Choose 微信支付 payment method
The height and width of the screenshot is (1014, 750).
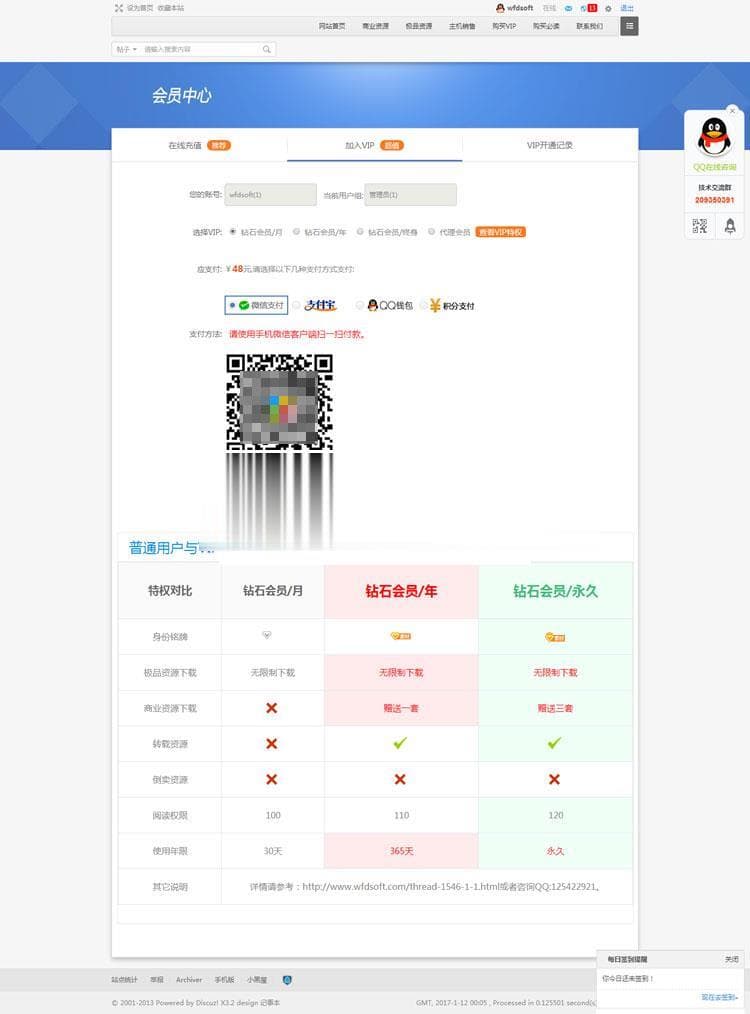(256, 305)
